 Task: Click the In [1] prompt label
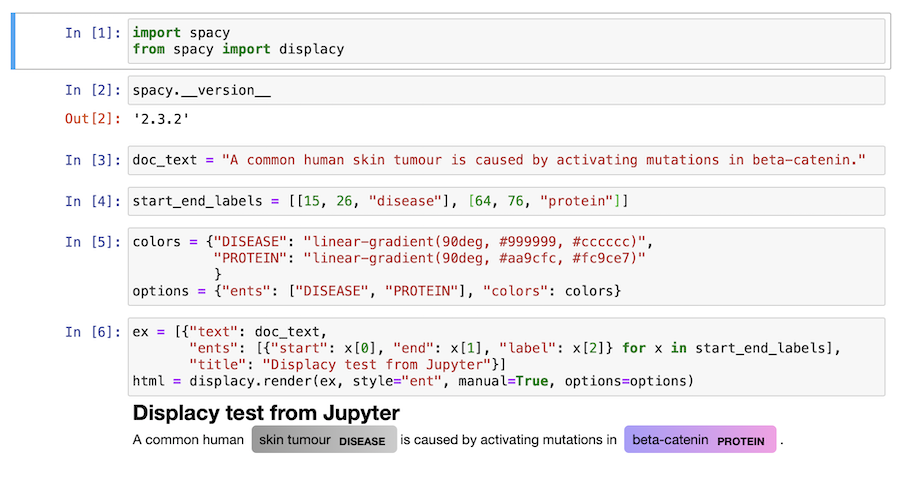pos(93,33)
